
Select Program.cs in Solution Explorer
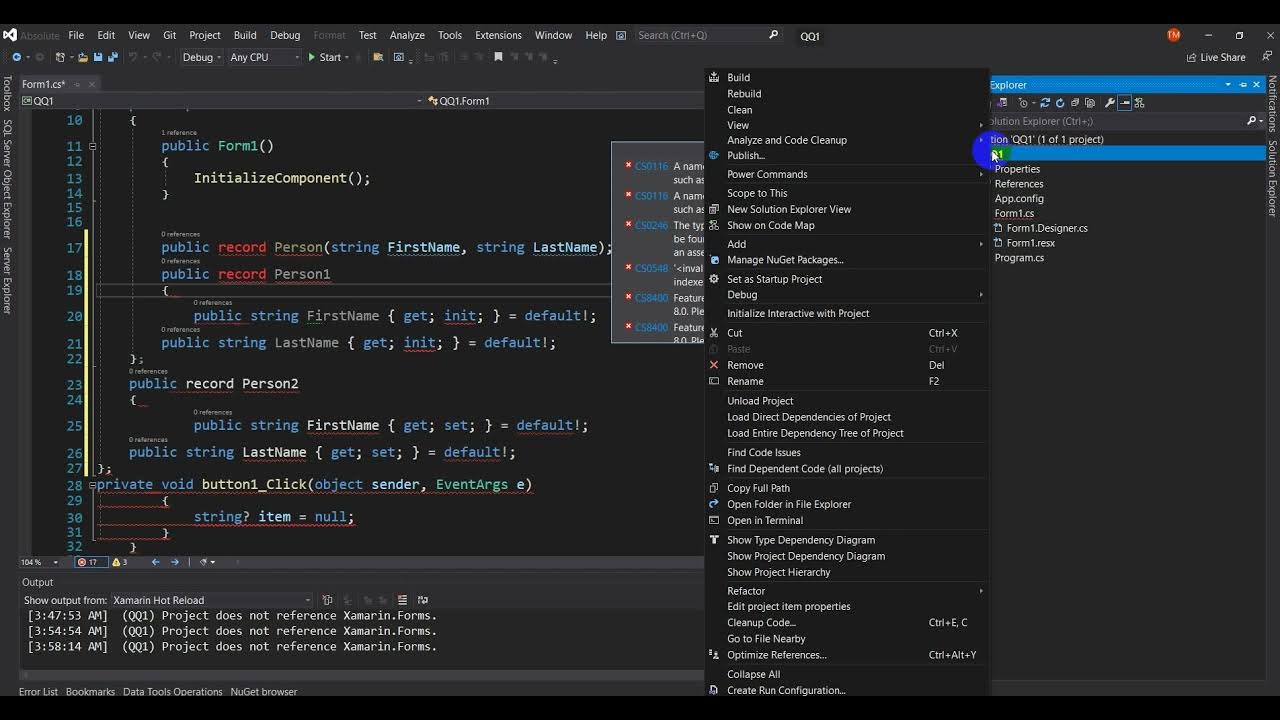pos(1019,258)
